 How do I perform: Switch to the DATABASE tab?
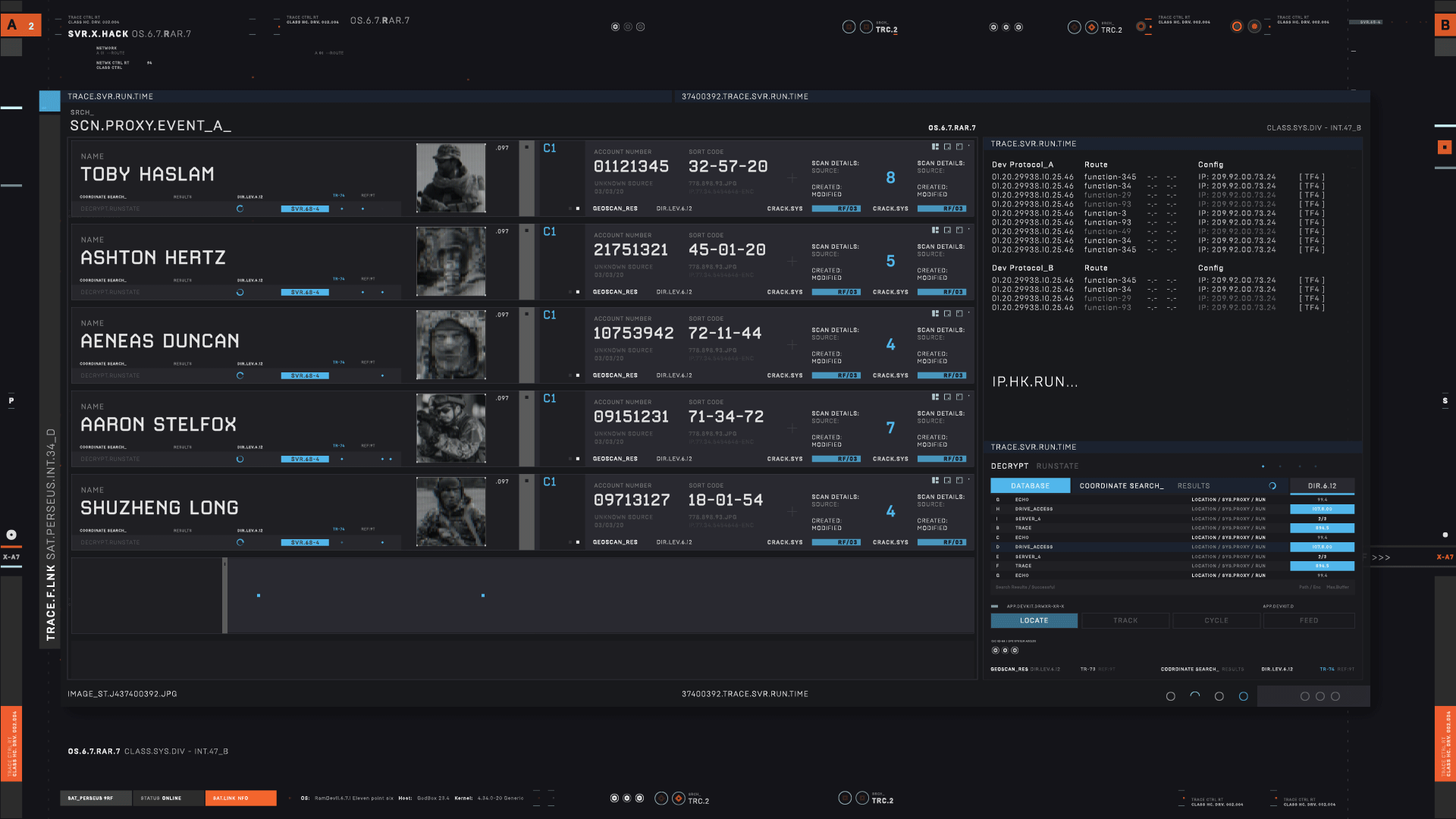(x=1030, y=486)
